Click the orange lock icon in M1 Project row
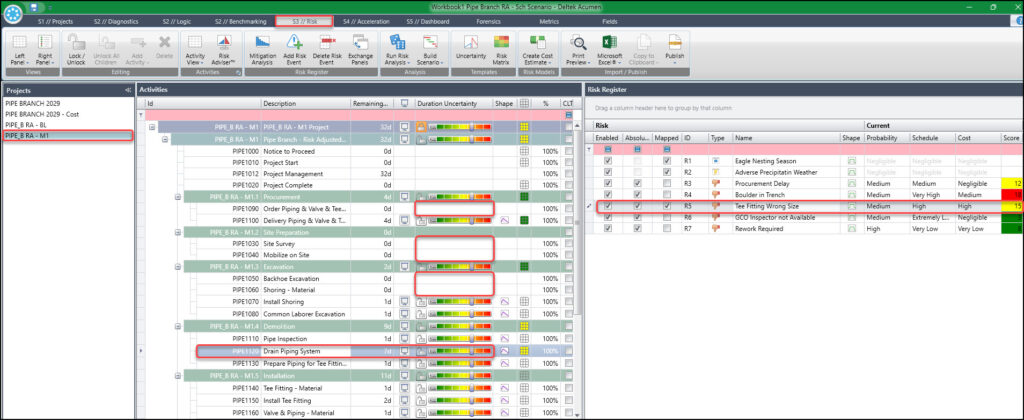This screenshot has height=420, width=1024. pos(422,127)
